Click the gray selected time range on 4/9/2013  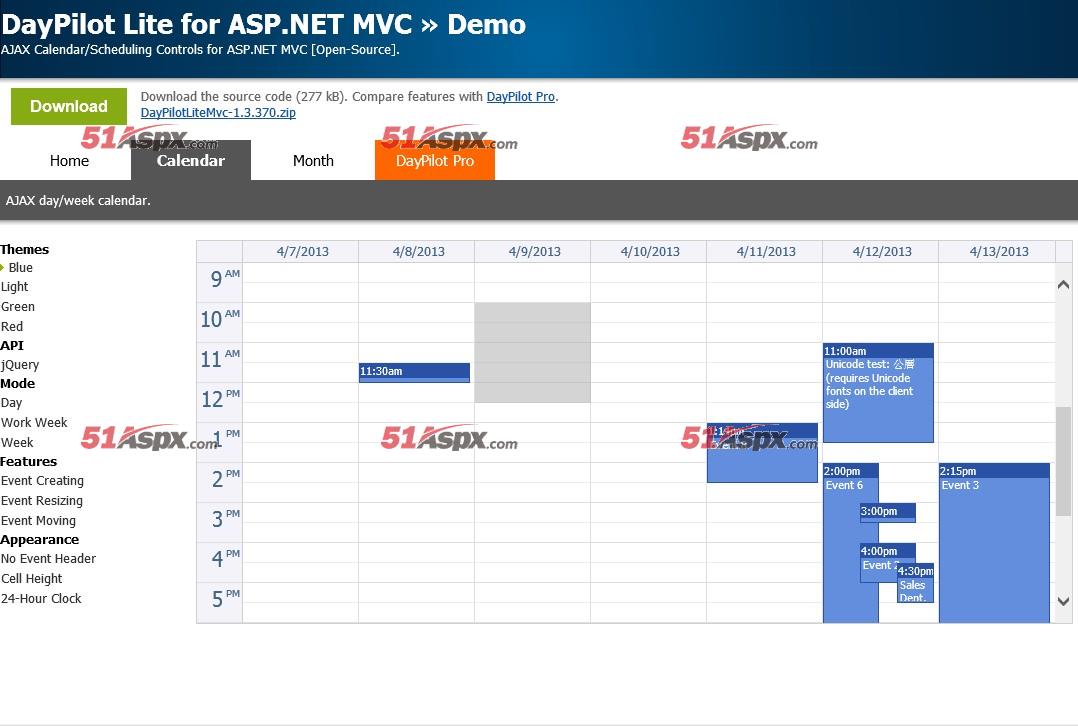[532, 353]
